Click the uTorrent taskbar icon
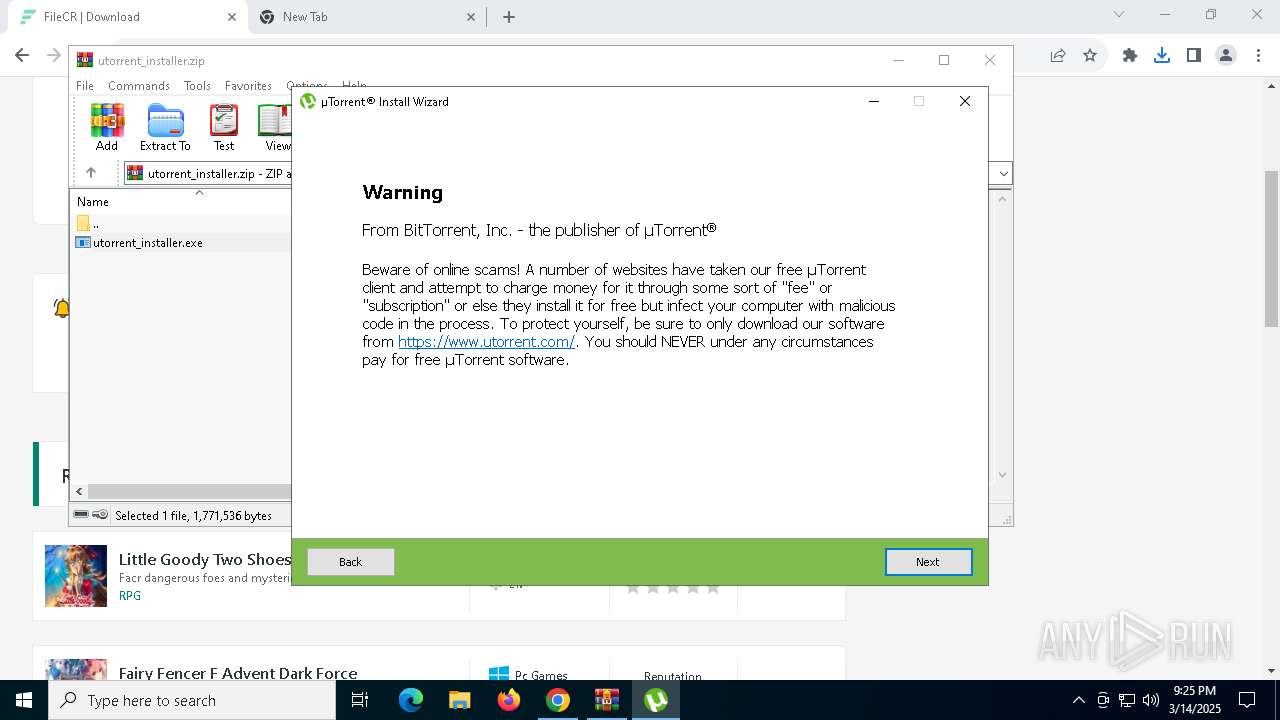Viewport: 1280px width, 720px height. (656, 700)
